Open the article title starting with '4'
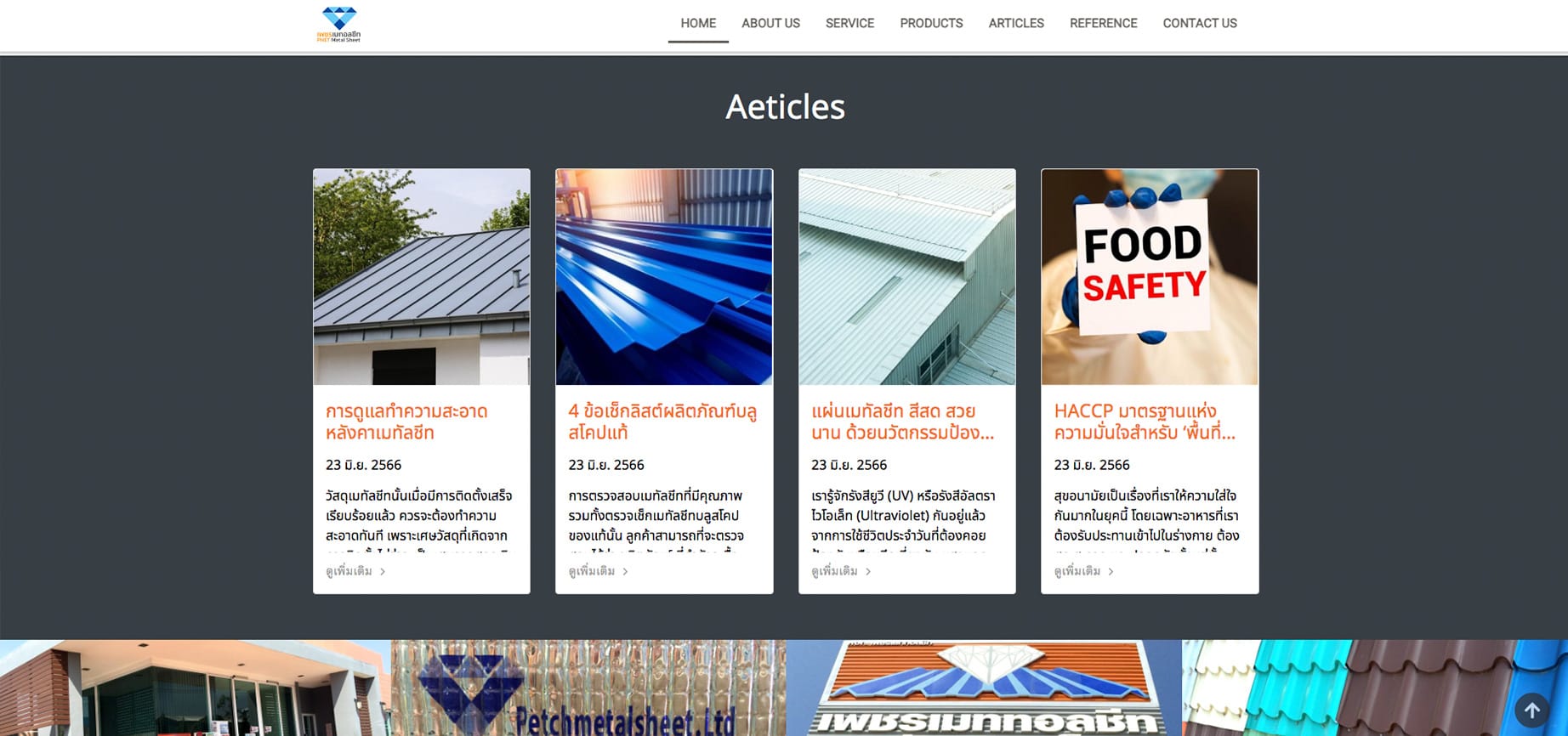Viewport: 1568px width, 736px height. [x=662, y=422]
